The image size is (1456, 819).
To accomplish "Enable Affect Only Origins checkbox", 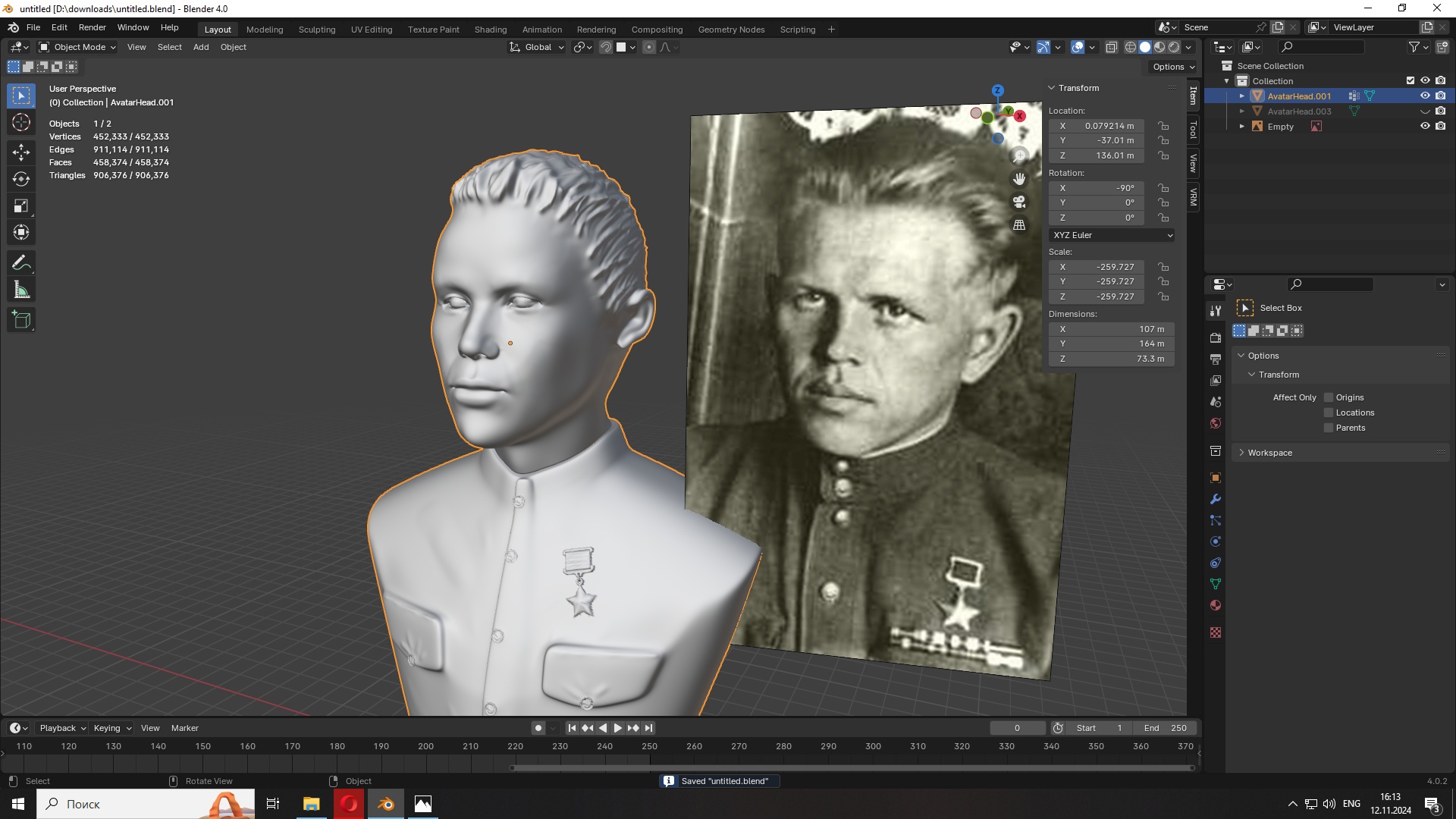I will [x=1329, y=397].
